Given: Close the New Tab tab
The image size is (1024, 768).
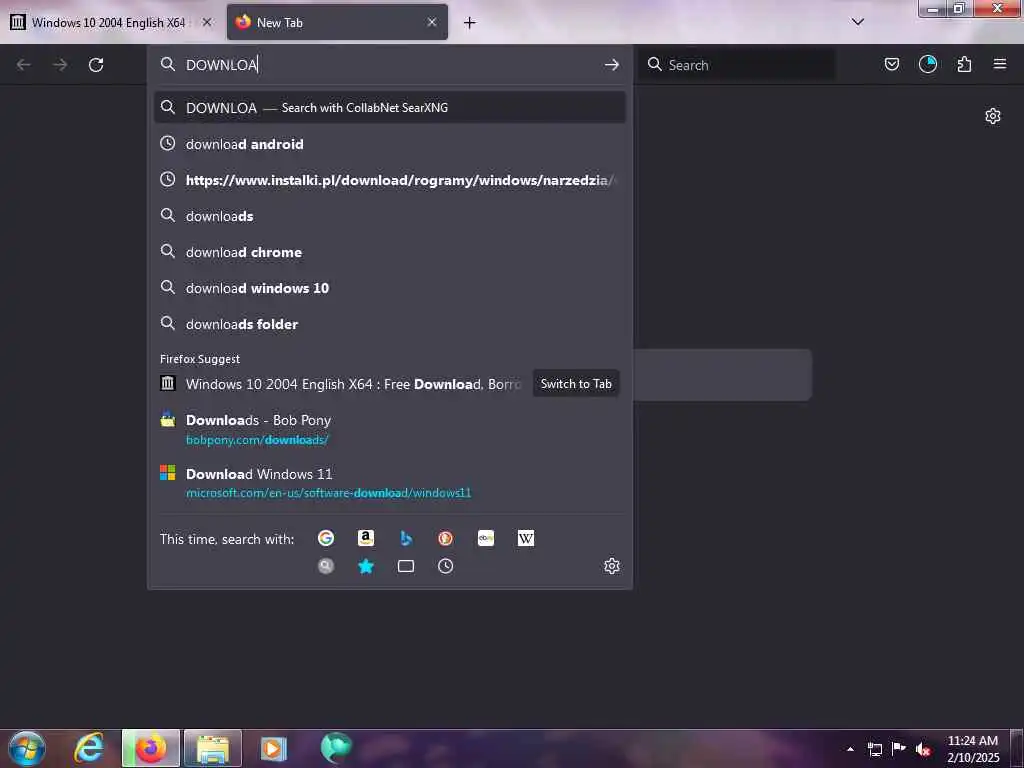Looking at the screenshot, I should click(x=432, y=22).
